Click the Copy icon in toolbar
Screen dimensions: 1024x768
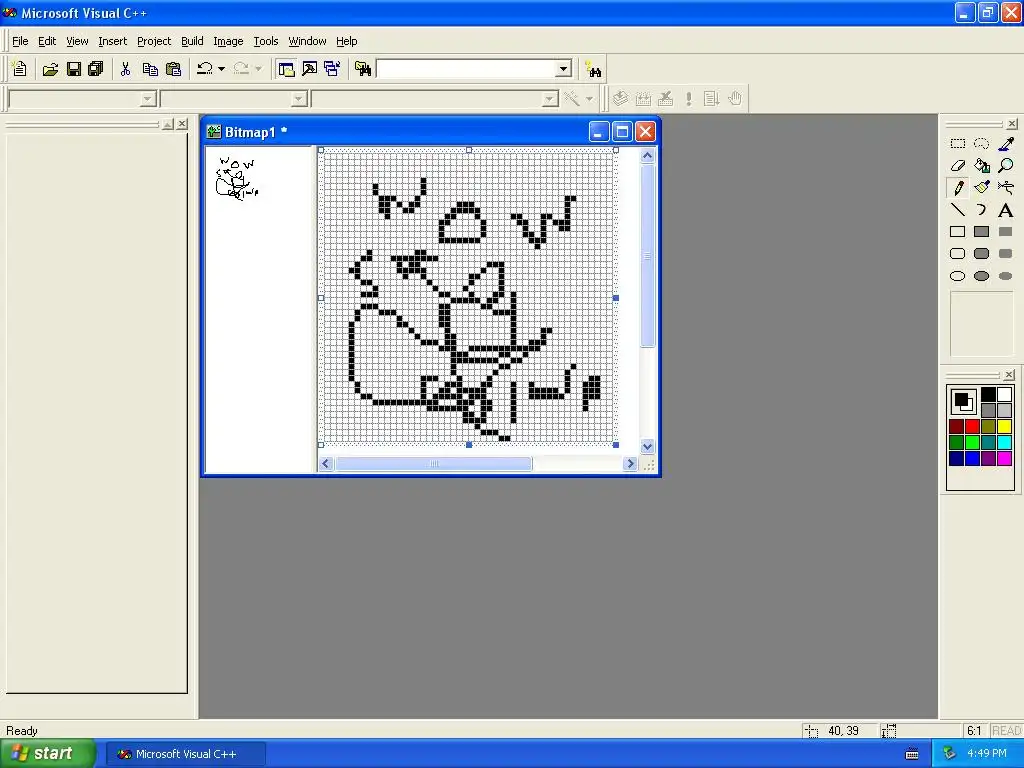tap(150, 69)
